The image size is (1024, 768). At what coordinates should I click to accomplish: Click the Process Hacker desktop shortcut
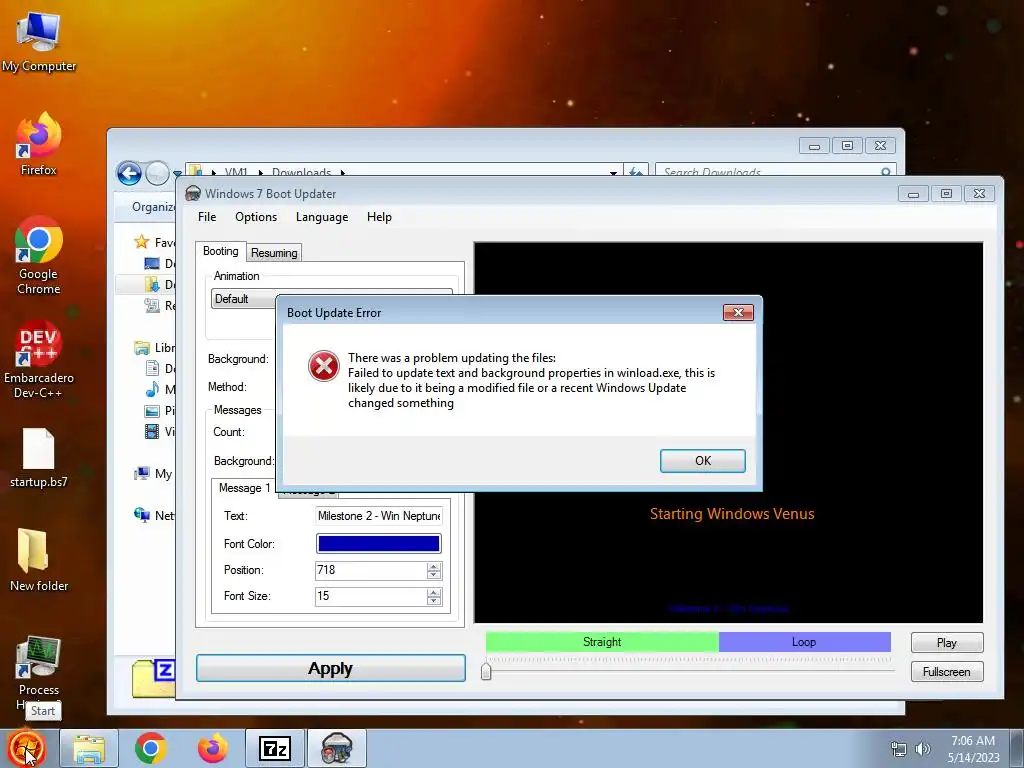click(x=39, y=666)
